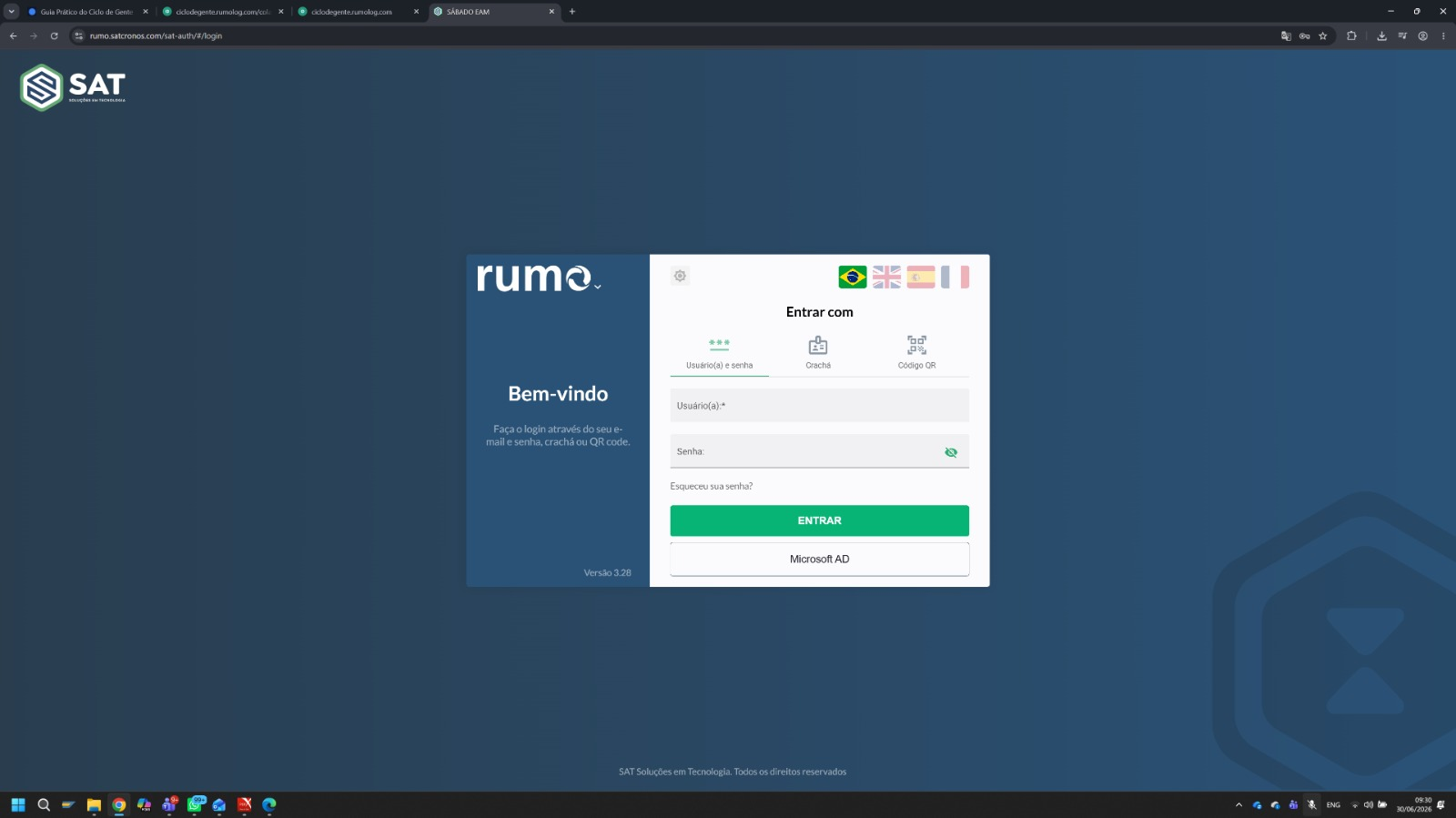Expand the small chevron beside rumo logo
The image size is (1456, 818).
(597, 287)
